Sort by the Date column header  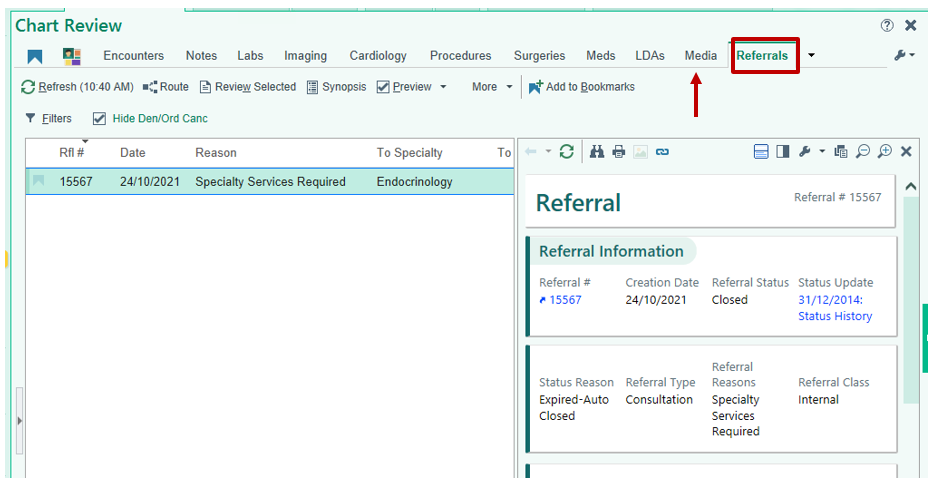132,153
